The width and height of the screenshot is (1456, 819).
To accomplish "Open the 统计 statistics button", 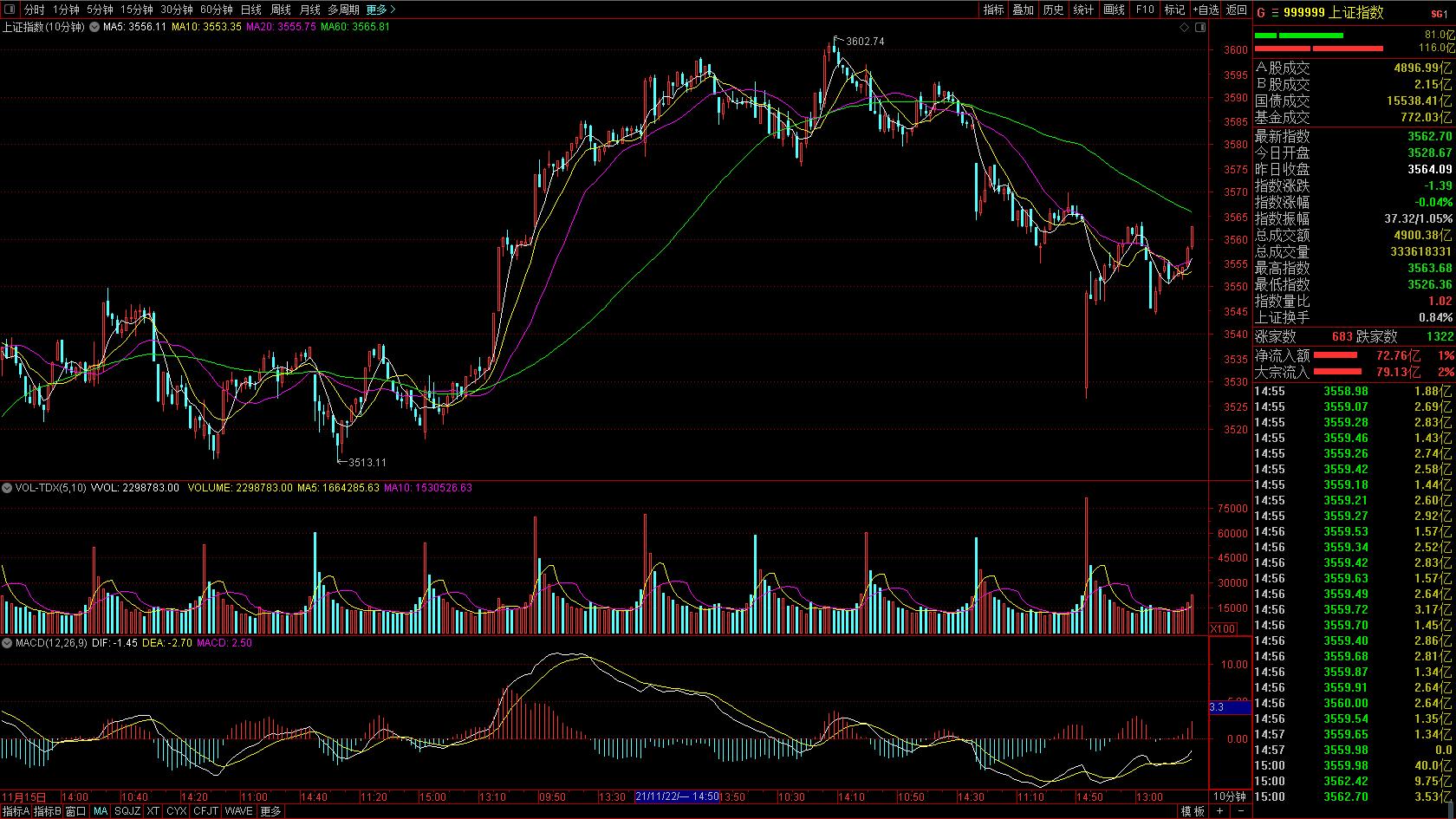I will pos(1084,10).
